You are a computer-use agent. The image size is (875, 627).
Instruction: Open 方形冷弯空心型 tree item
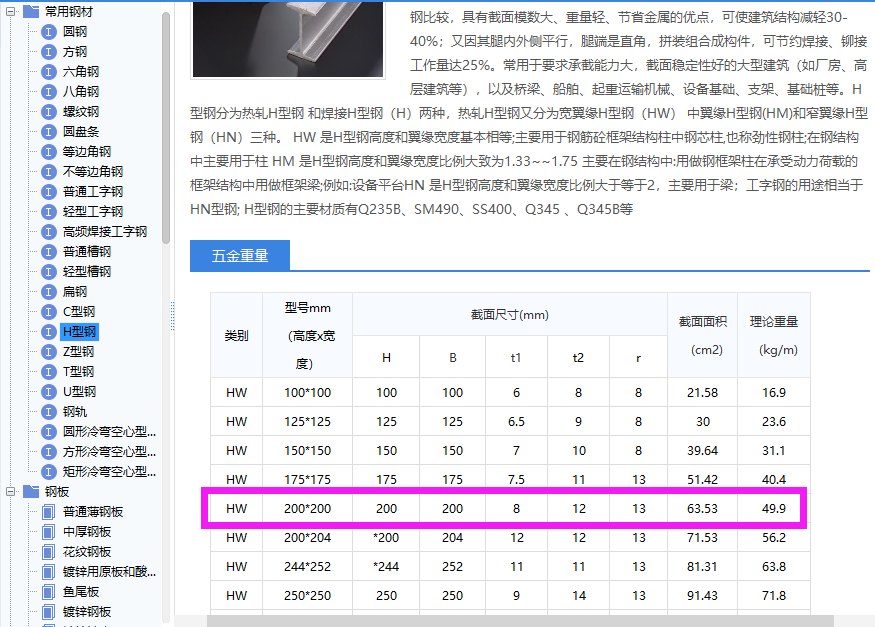pyautogui.click(x=109, y=452)
